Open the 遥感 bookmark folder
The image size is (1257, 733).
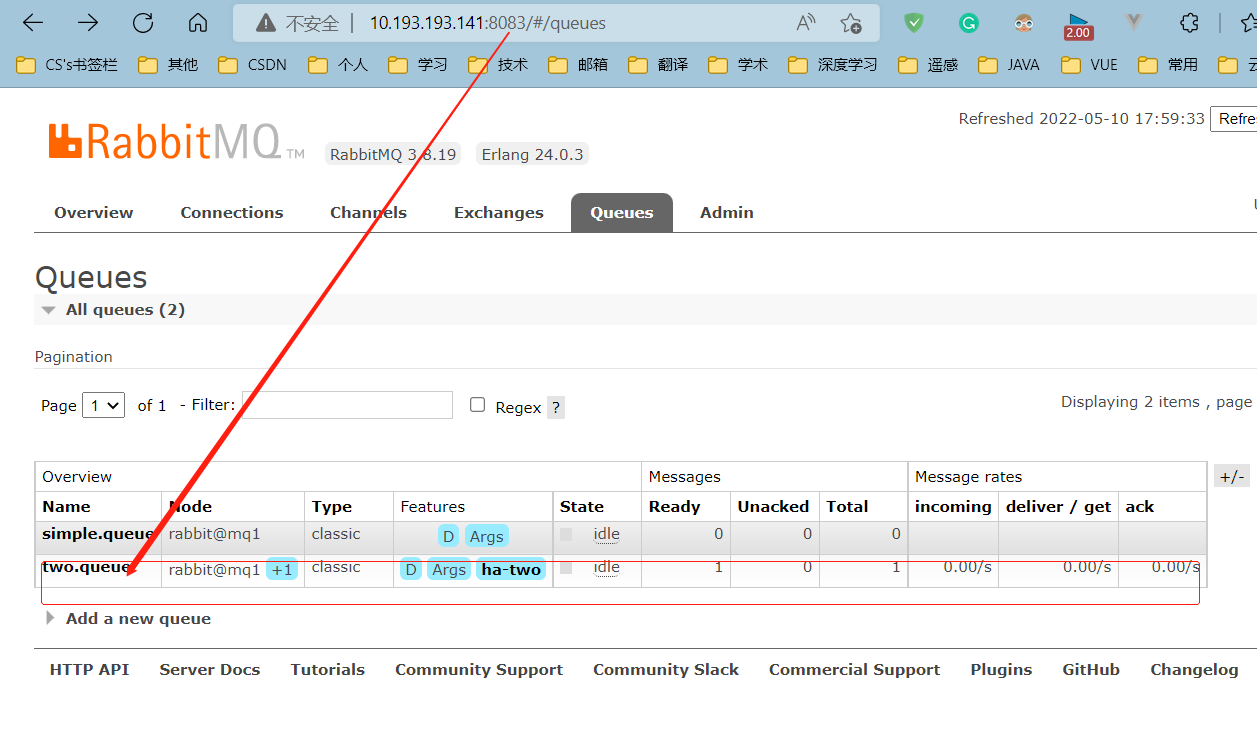click(928, 65)
